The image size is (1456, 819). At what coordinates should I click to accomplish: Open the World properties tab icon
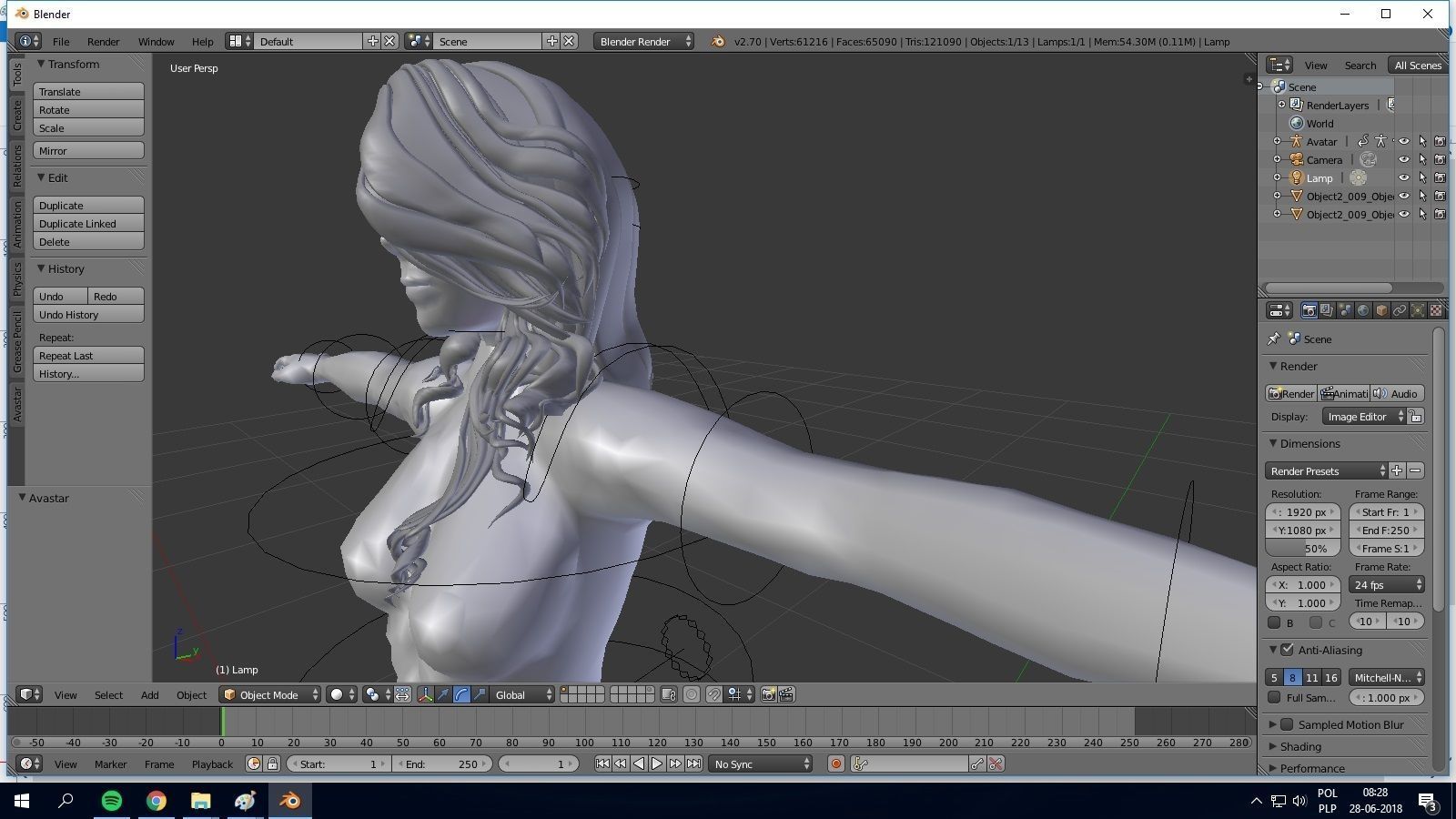pos(1363,310)
